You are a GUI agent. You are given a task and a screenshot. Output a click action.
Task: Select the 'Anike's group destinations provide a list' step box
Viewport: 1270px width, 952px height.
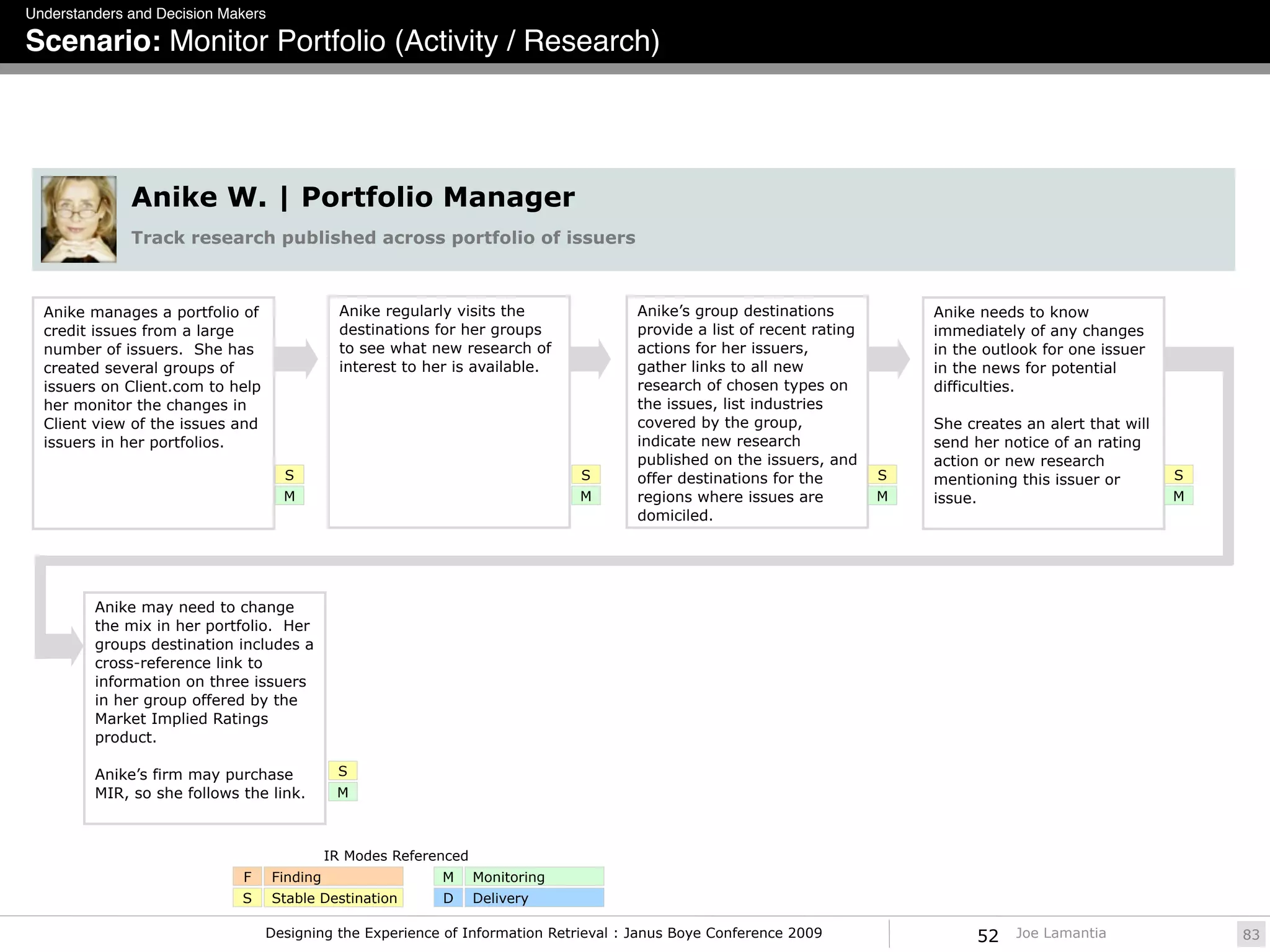[x=747, y=412]
